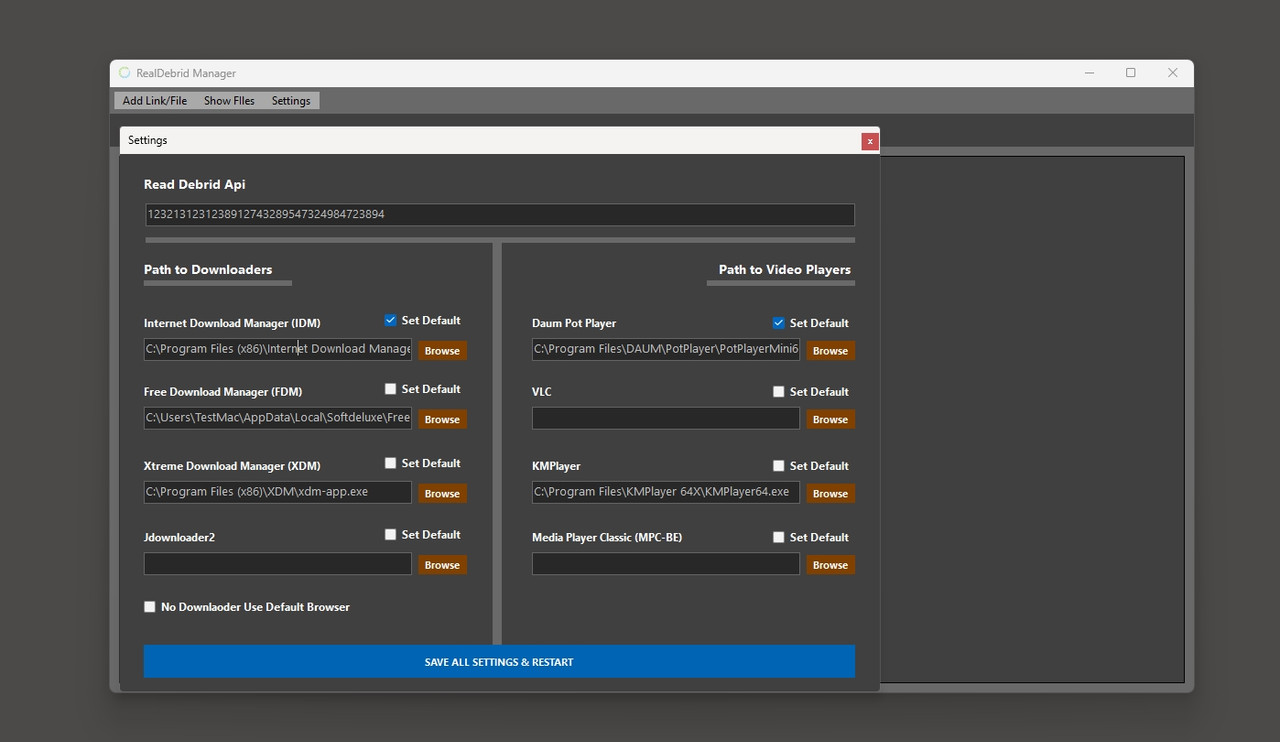Image resolution: width=1280 pixels, height=742 pixels.
Task: Disable Set Default for Daum Pot Player
Action: coord(778,322)
